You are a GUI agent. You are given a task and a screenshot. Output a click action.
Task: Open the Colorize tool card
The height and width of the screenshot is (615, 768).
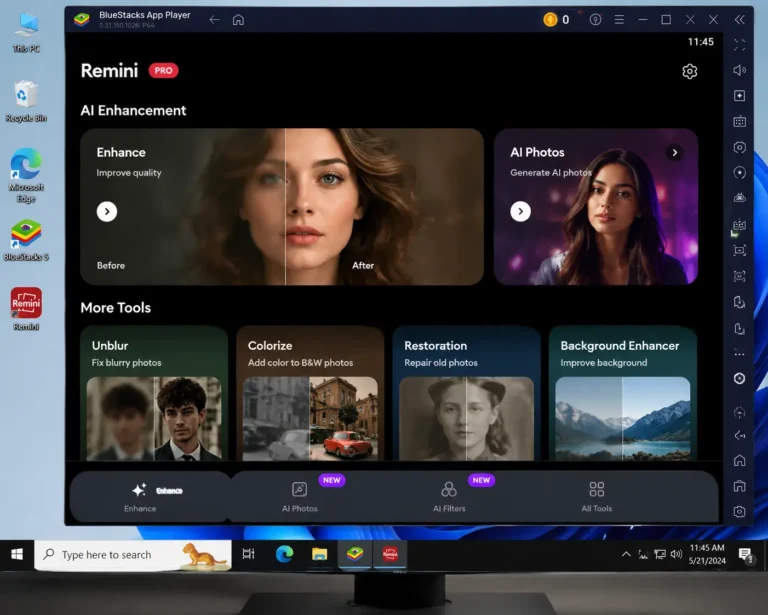(310, 393)
